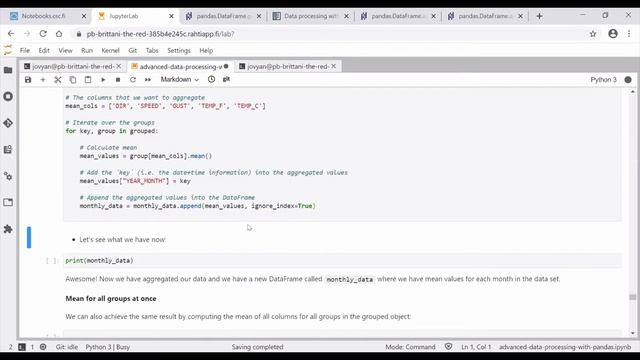Open the browser profile icon
This screenshot has width=640, height=360.
613,34
